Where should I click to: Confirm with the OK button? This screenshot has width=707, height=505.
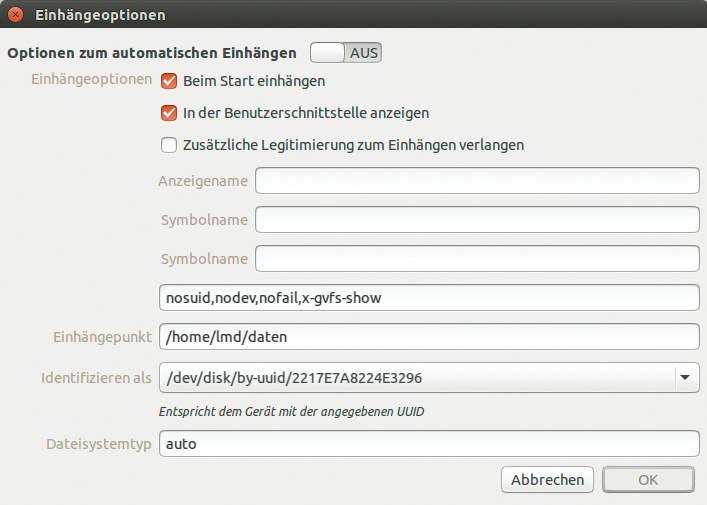648,480
